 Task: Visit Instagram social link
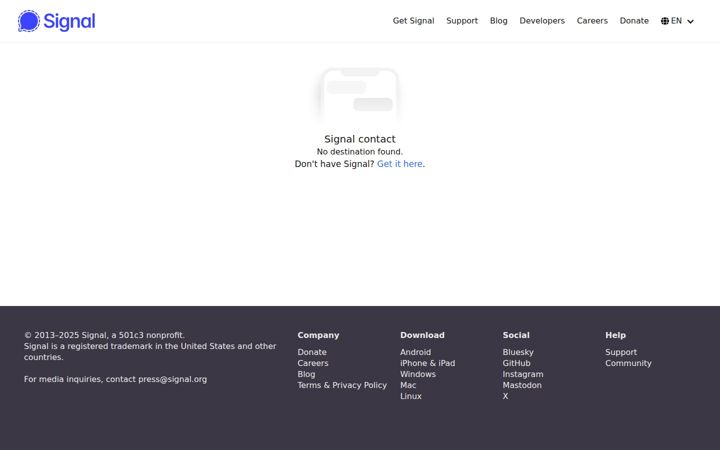click(x=523, y=374)
